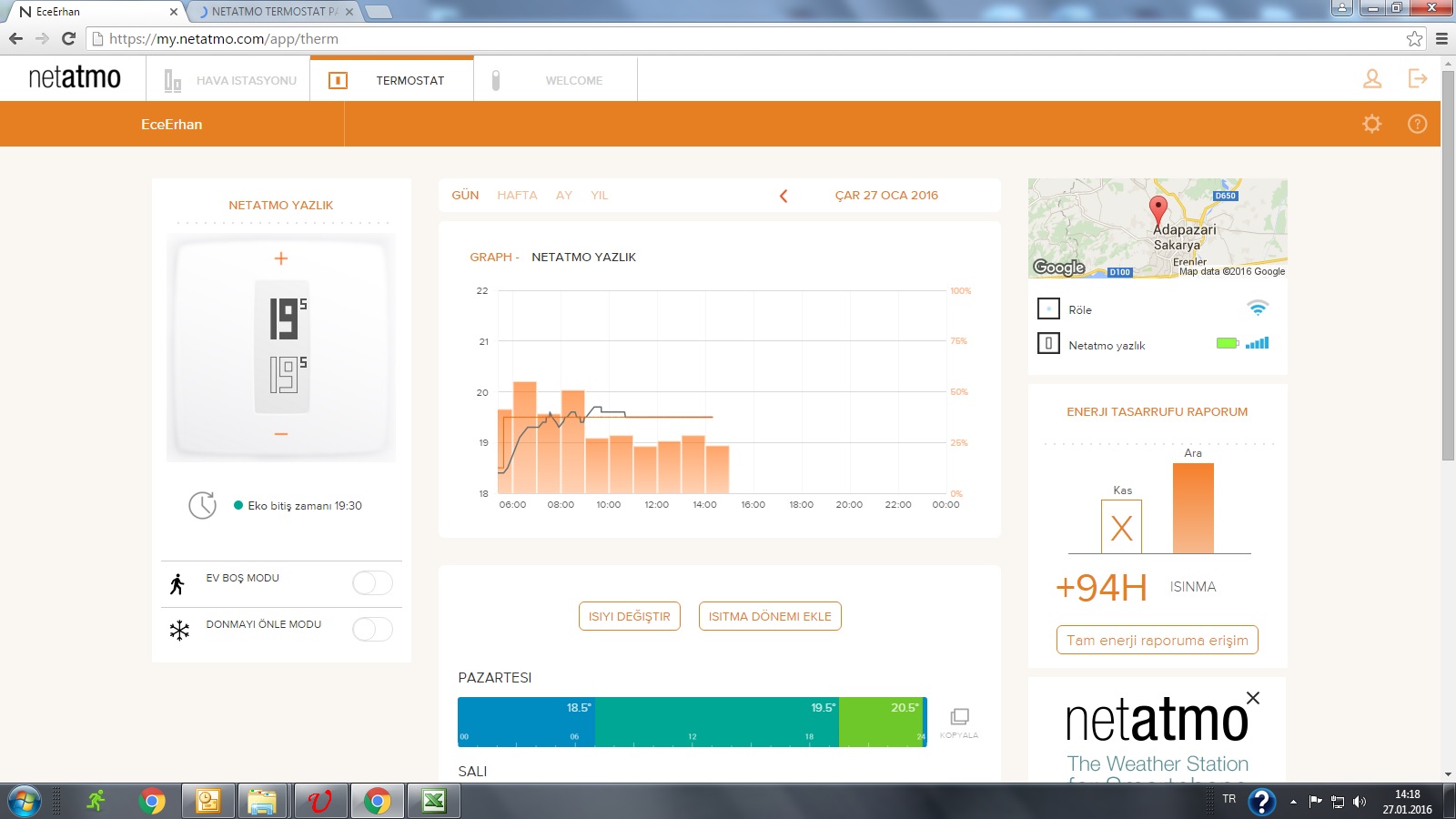Click the Adapazarı map thumbnail
This screenshot has width=1456, height=819.
tap(1158, 228)
